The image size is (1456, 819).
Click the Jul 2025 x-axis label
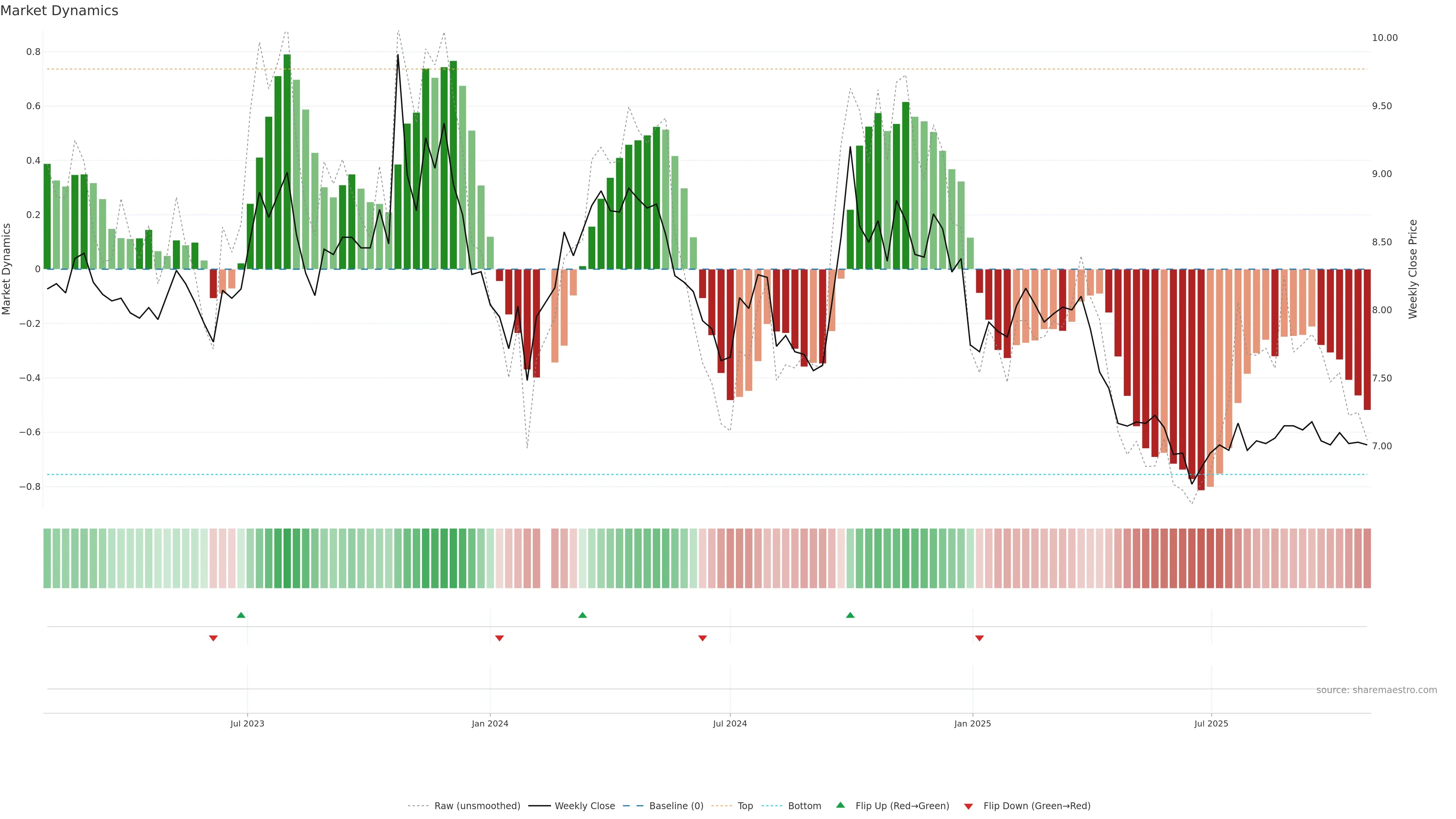(1211, 723)
